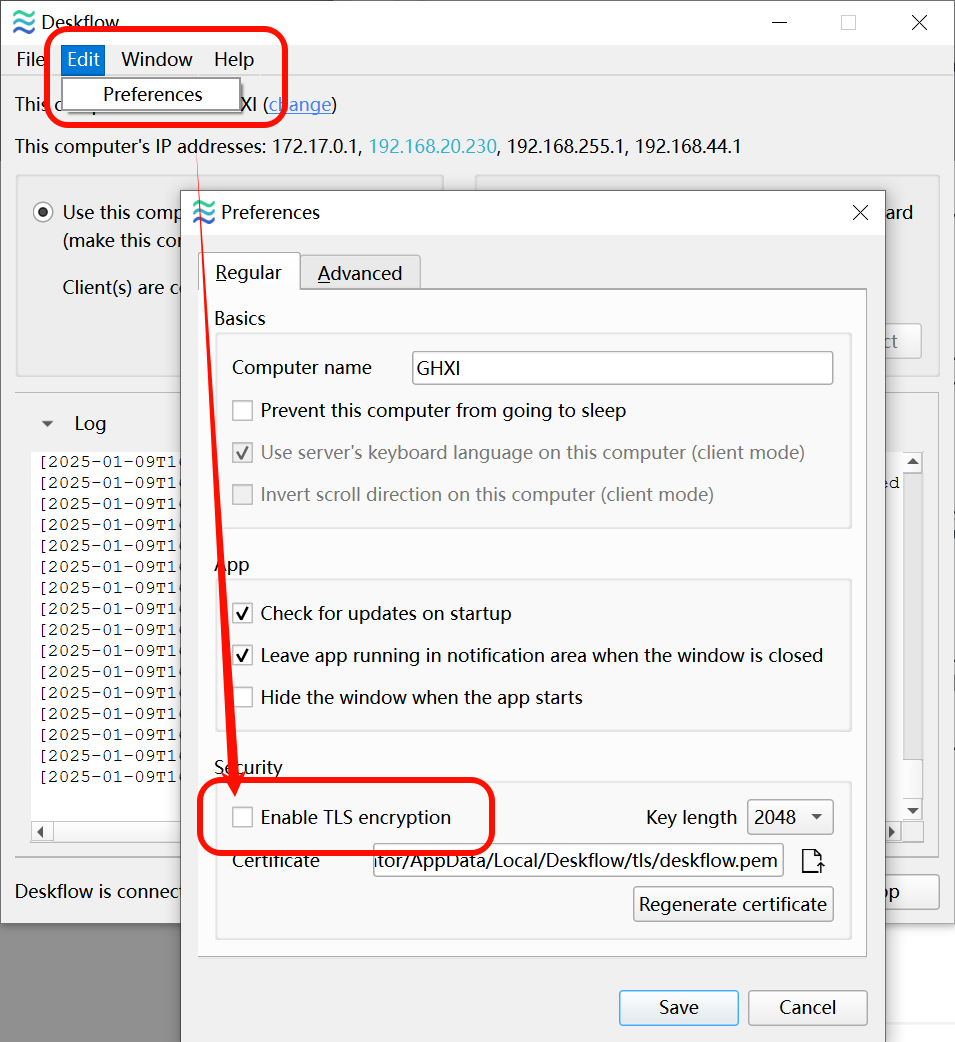
Task: Choose Preferences from the Edit menu
Action: 152,94
